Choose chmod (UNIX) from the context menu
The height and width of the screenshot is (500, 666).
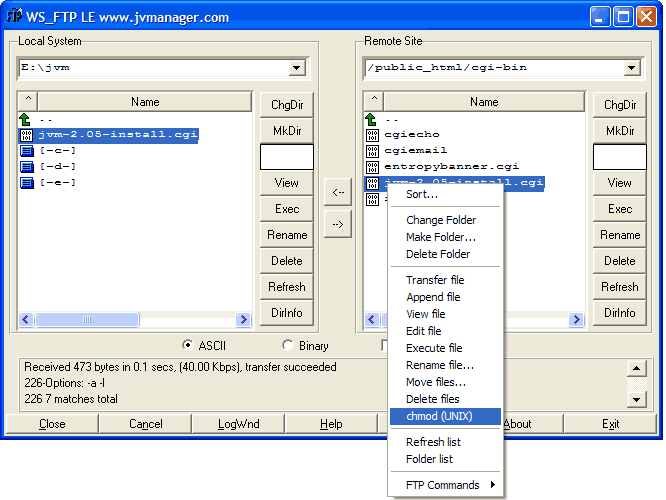click(x=445, y=416)
